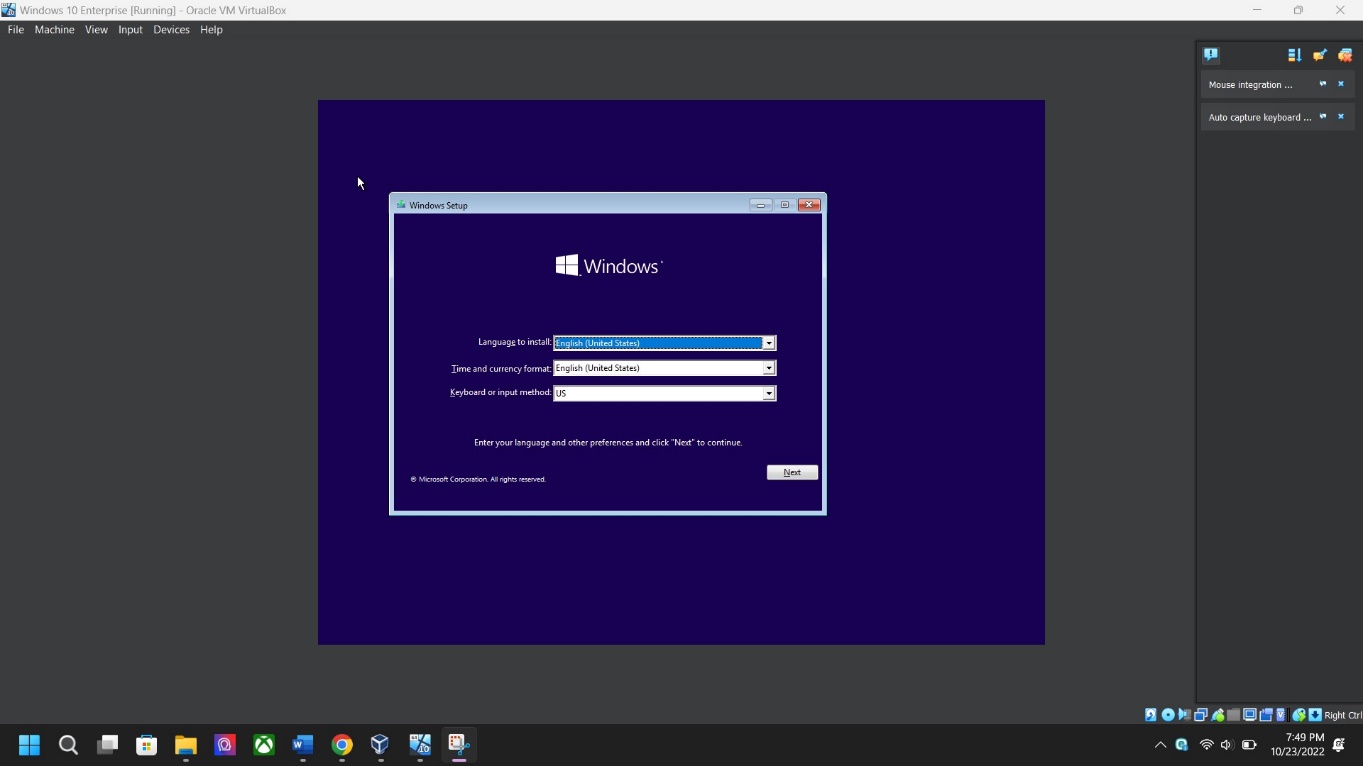Click the mouse integration status icon
This screenshot has height=766, width=1363.
click(x=1299, y=715)
